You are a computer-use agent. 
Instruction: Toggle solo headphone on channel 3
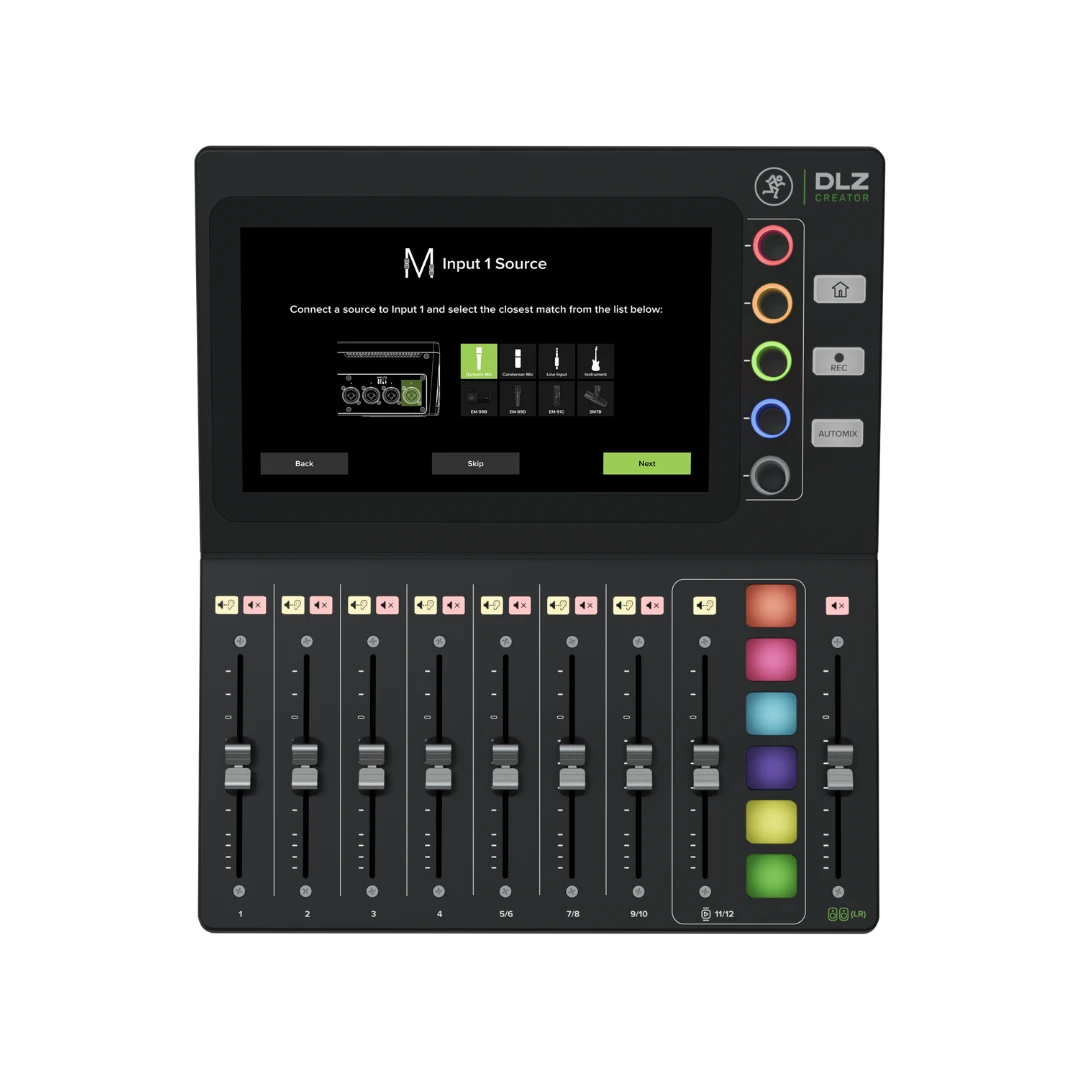tap(359, 605)
